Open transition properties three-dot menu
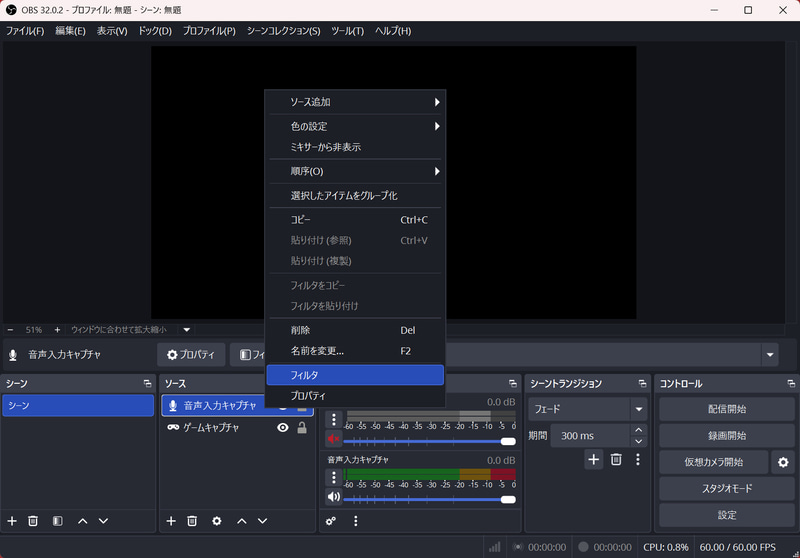 point(638,460)
